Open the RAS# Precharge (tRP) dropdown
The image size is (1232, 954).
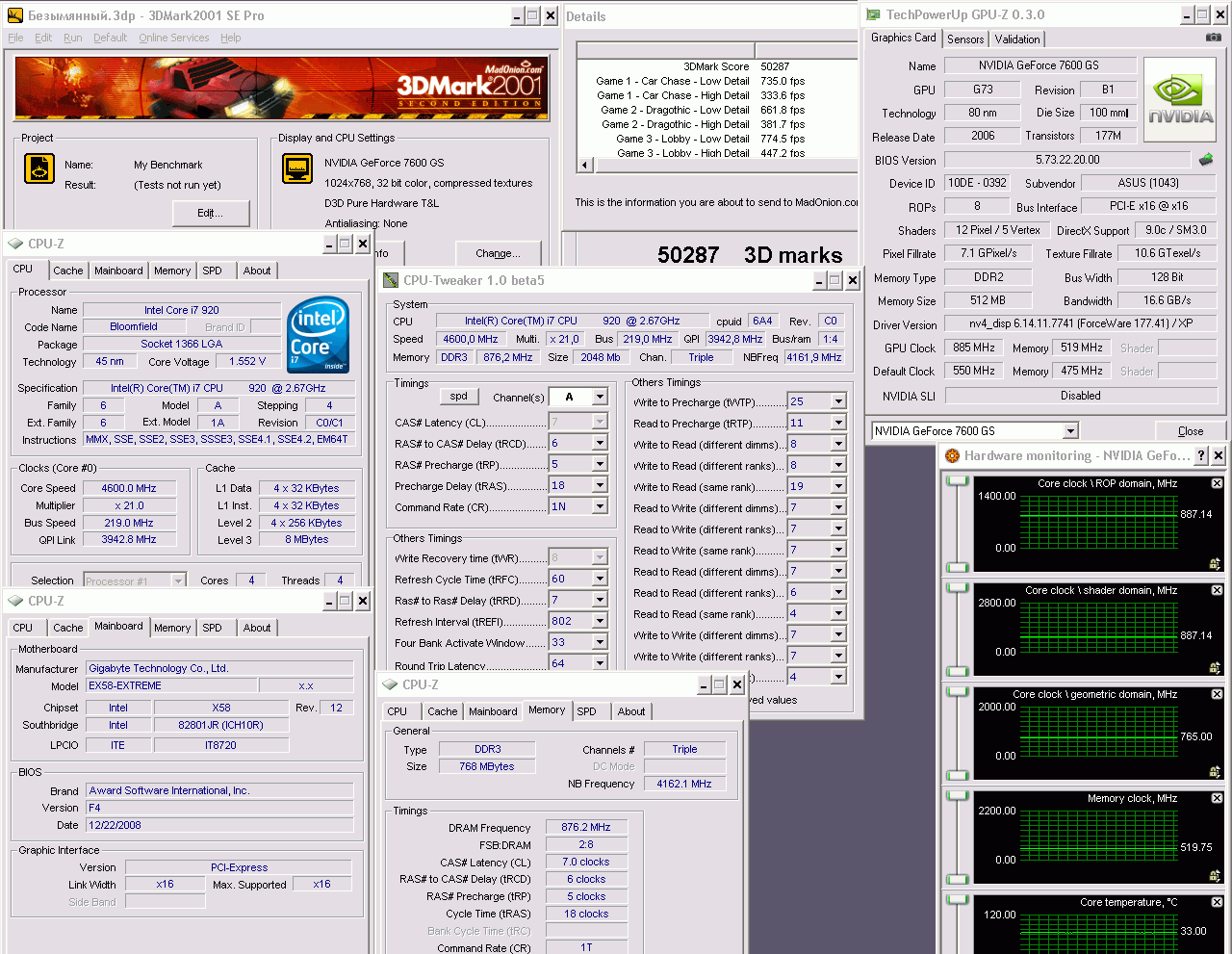(600, 464)
